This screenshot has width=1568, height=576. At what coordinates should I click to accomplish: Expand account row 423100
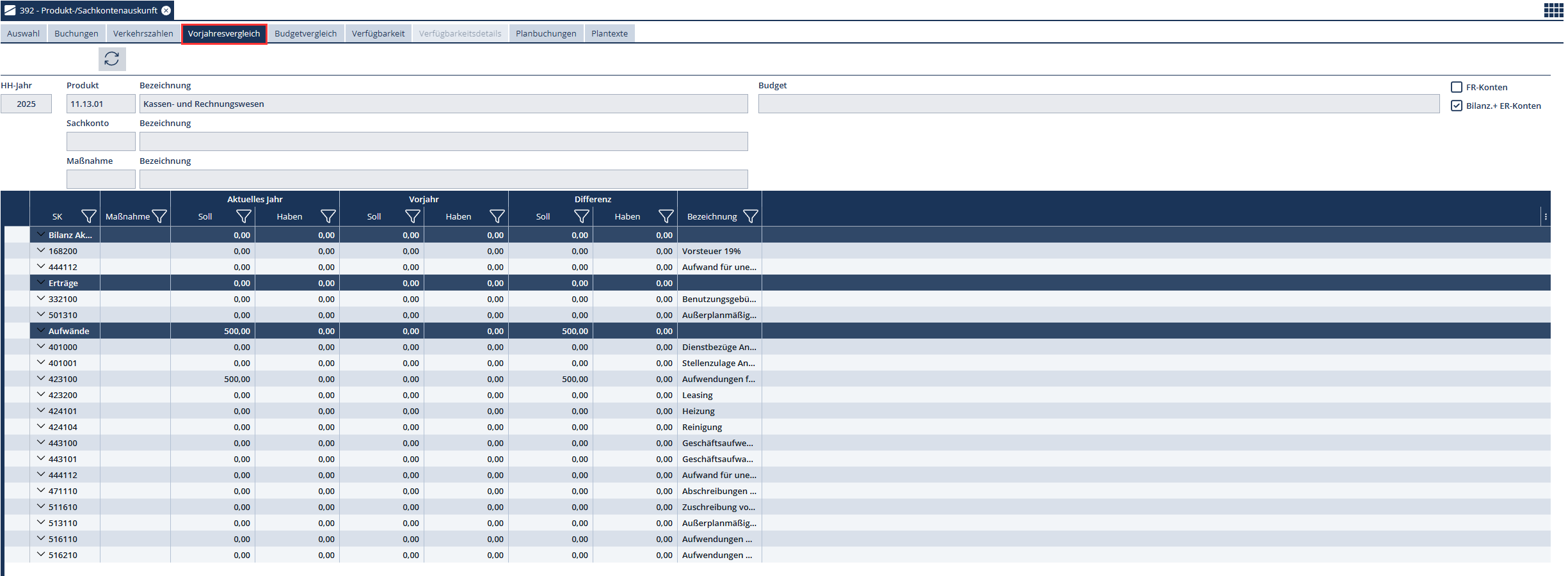(41, 379)
